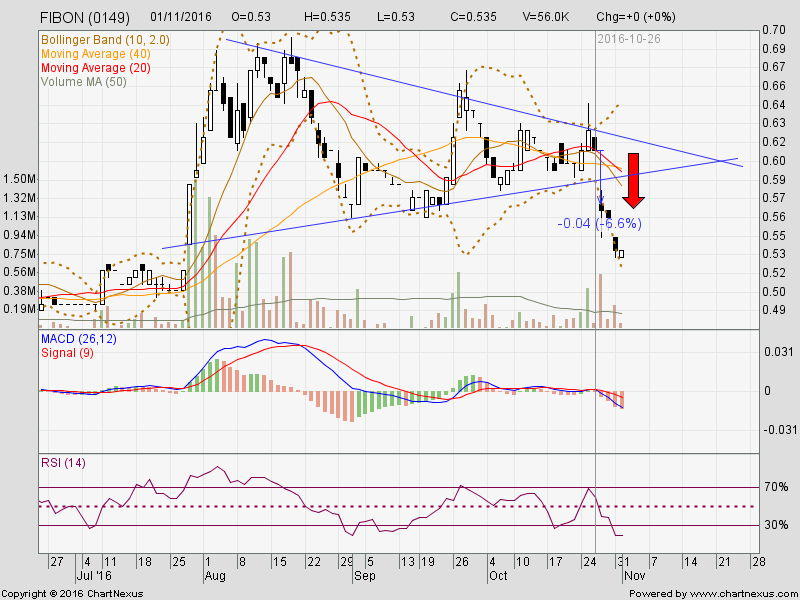800x600 pixels.
Task: Select the RSI (14) panel label
Action: pos(64,463)
